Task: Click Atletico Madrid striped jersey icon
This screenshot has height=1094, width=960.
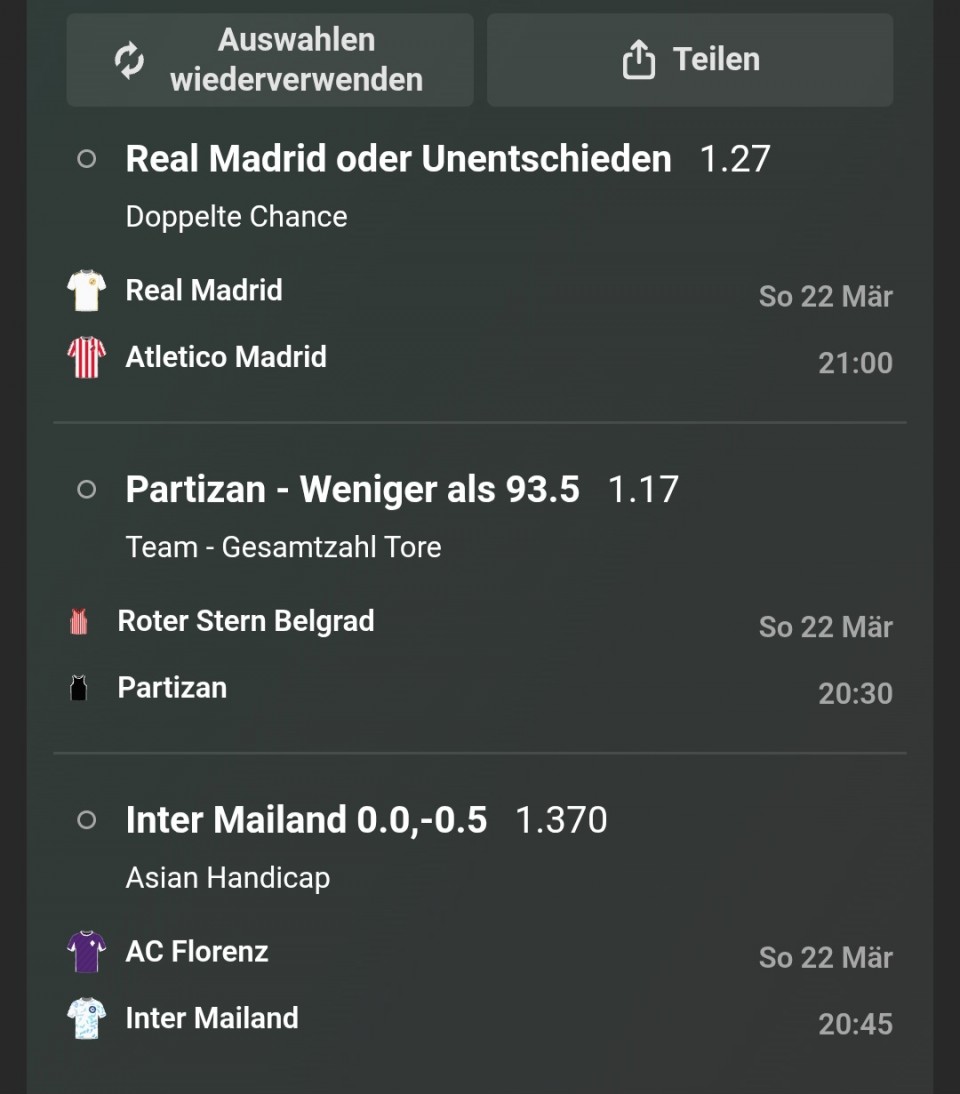Action: [87, 357]
